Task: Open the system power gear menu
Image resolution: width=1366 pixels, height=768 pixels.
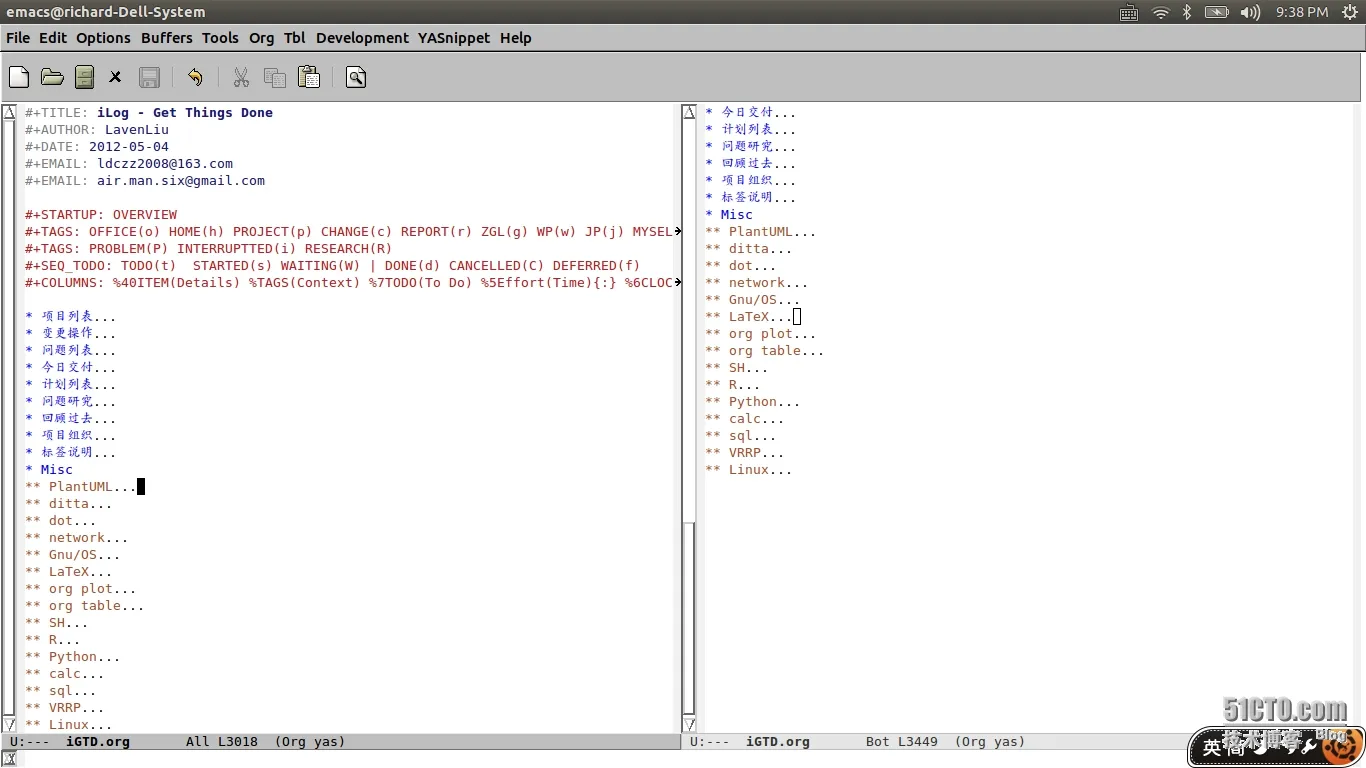Action: tap(1350, 12)
